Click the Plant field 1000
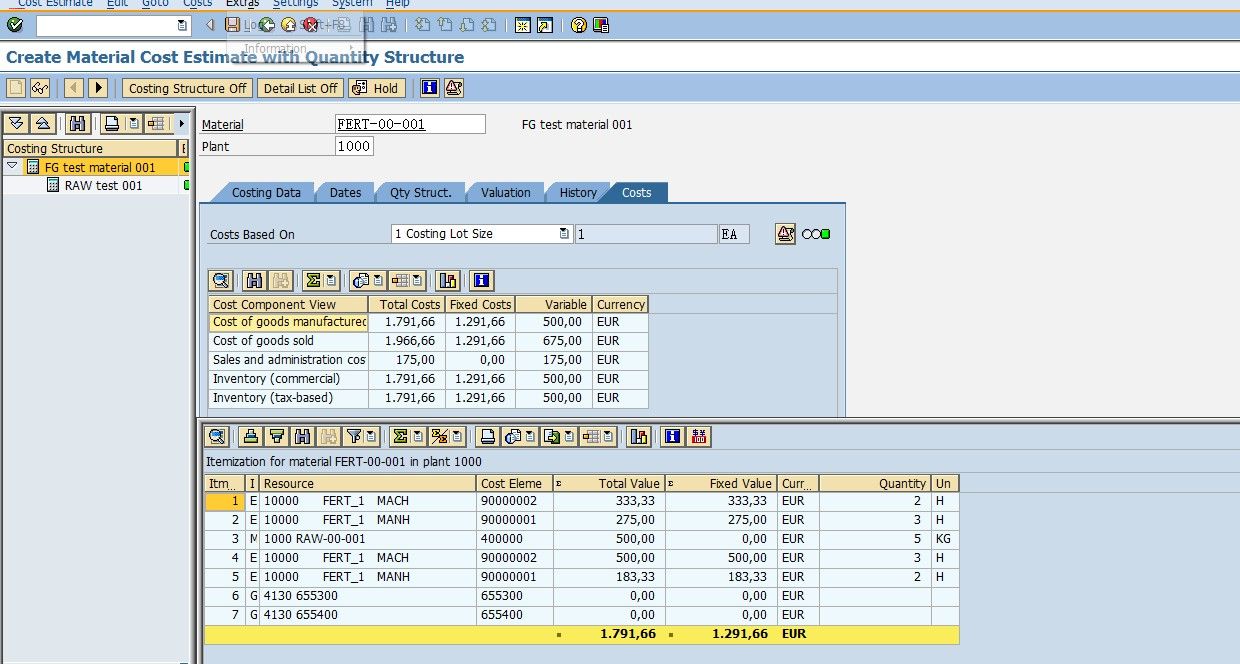 click(354, 146)
